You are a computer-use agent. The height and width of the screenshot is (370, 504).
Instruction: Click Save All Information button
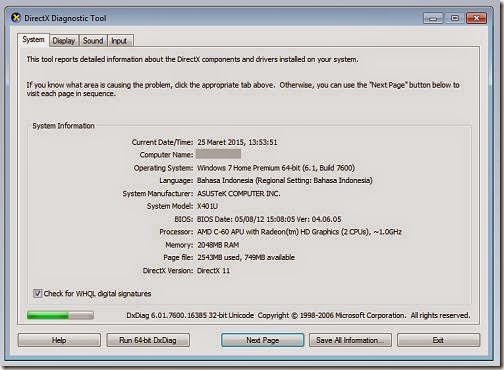[350, 340]
